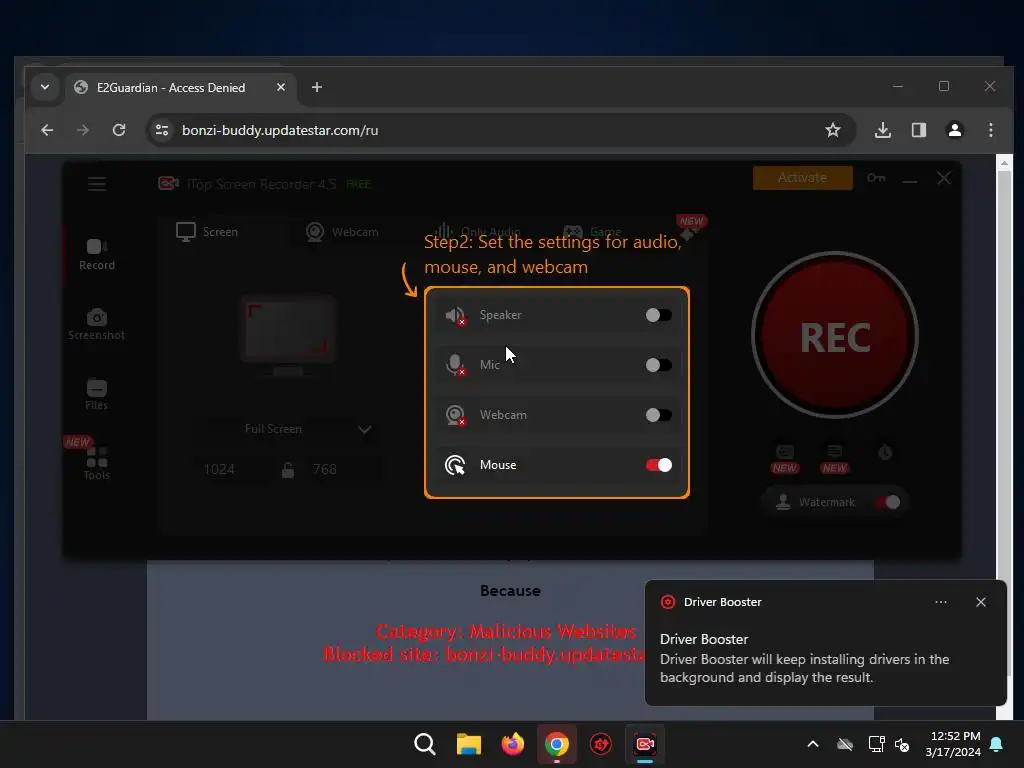
Task: Show hidden system tray icons
Action: pos(813,744)
